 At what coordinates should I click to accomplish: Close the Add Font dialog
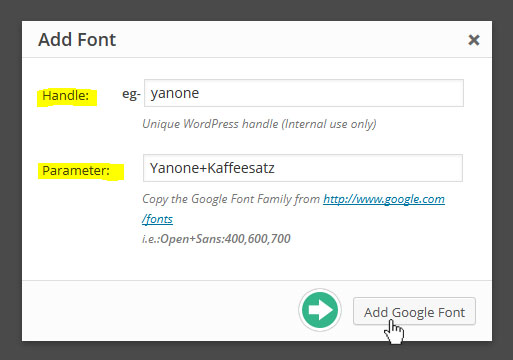point(474,40)
